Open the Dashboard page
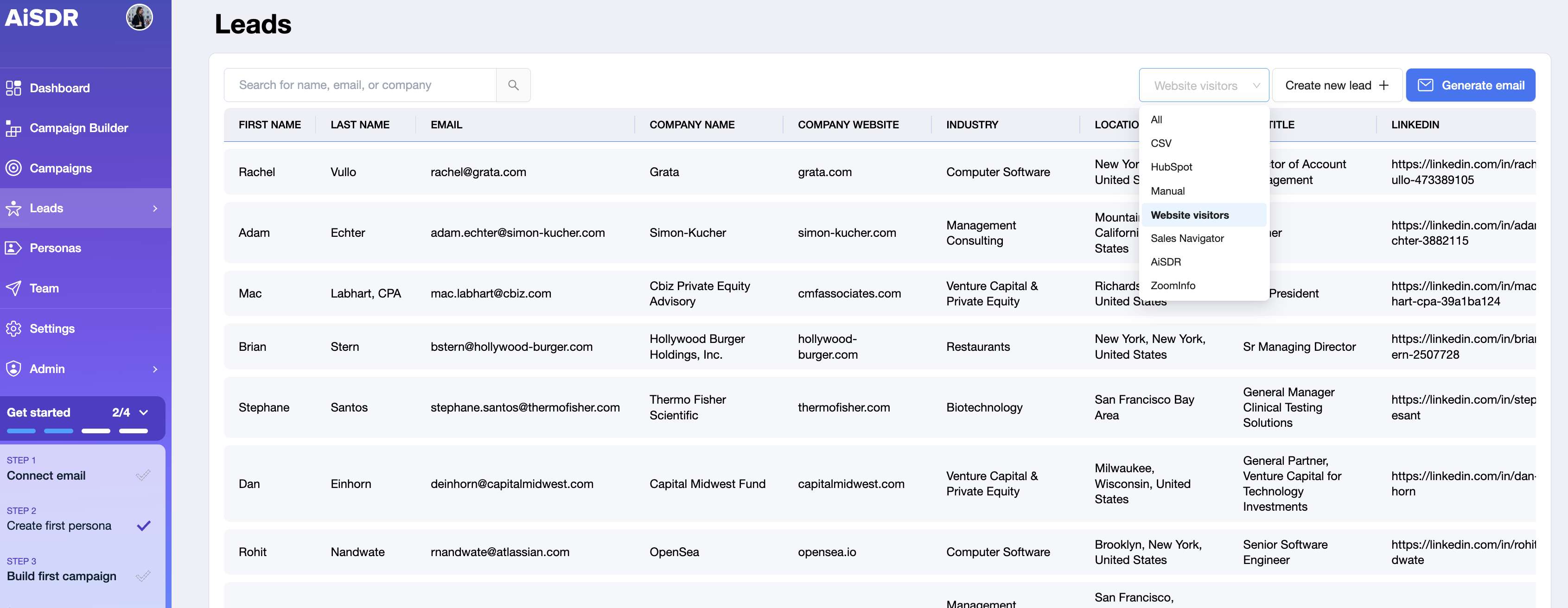1568x608 pixels. (85, 88)
